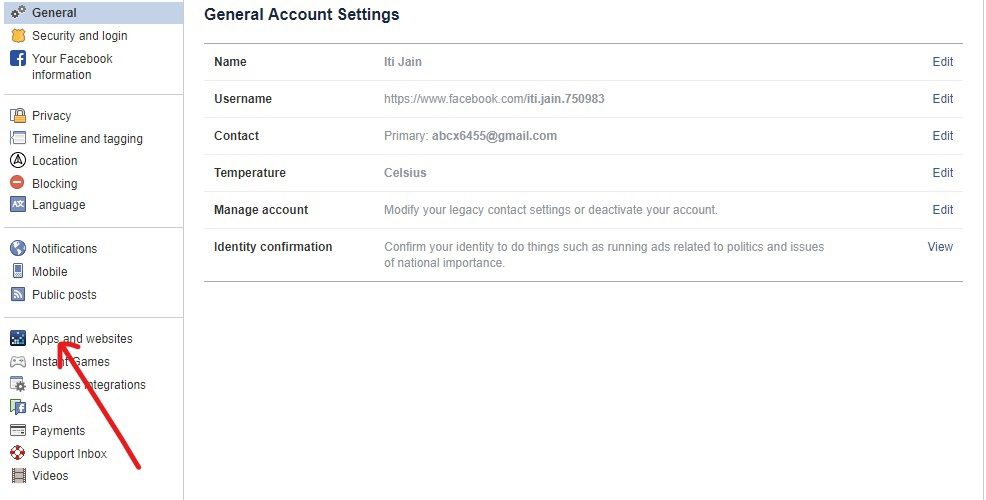Open the Support Inbox
986x500 pixels.
[x=69, y=453]
